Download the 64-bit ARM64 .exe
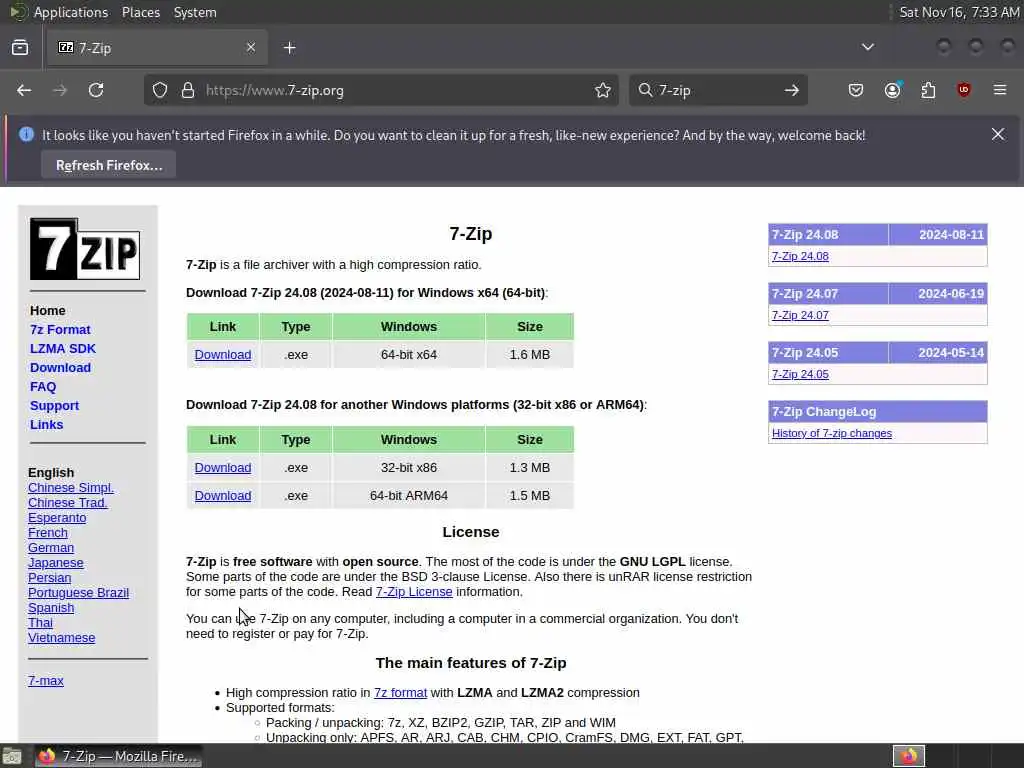The height and width of the screenshot is (768, 1024). [223, 496]
